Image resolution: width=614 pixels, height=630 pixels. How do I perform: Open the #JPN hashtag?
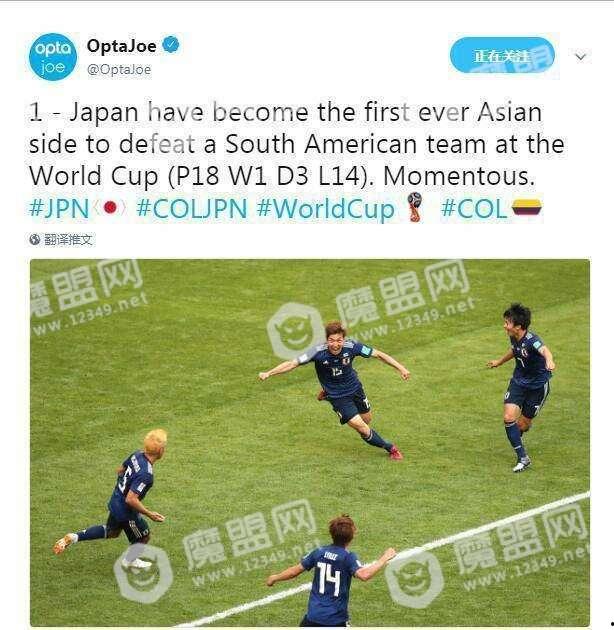pyautogui.click(x=59, y=209)
